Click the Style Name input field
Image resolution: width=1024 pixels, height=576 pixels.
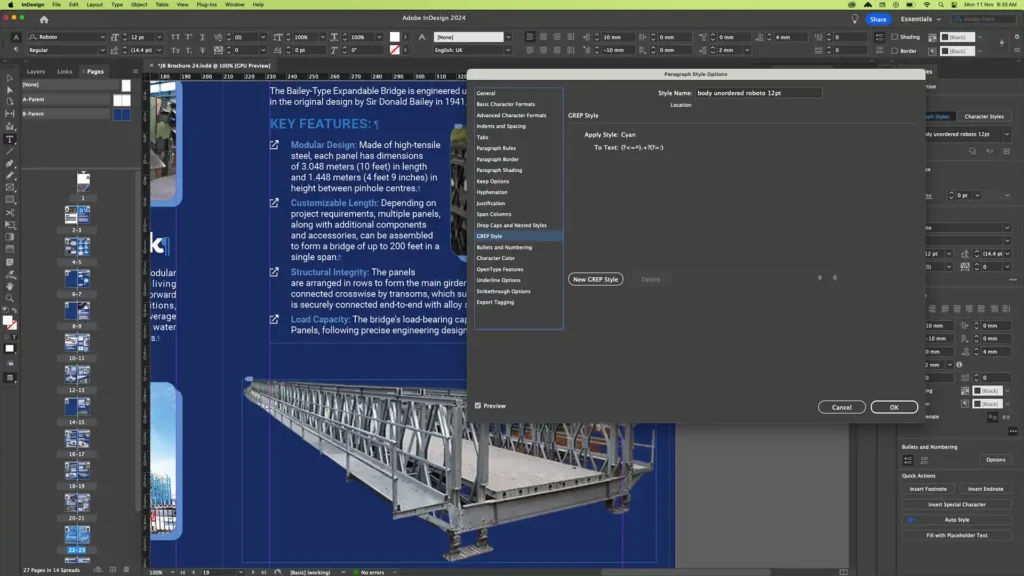(758, 93)
